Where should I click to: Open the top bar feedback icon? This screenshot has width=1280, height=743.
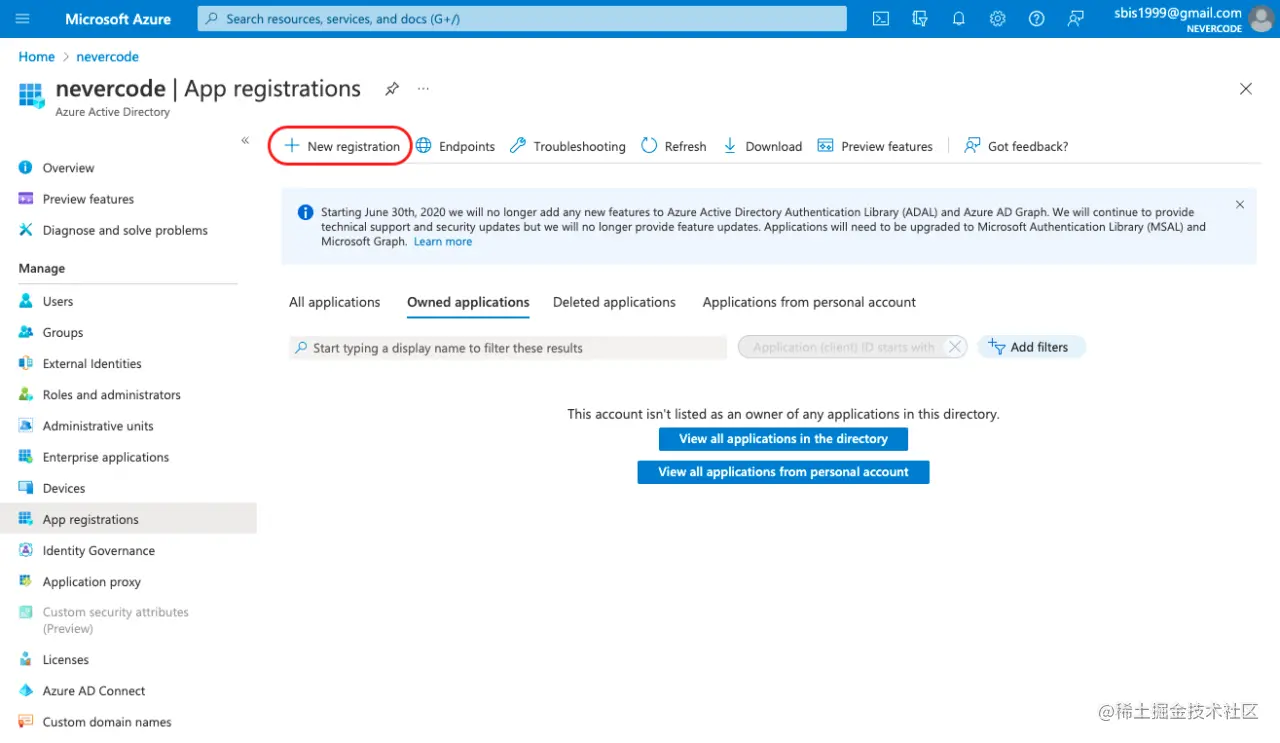tap(1075, 18)
